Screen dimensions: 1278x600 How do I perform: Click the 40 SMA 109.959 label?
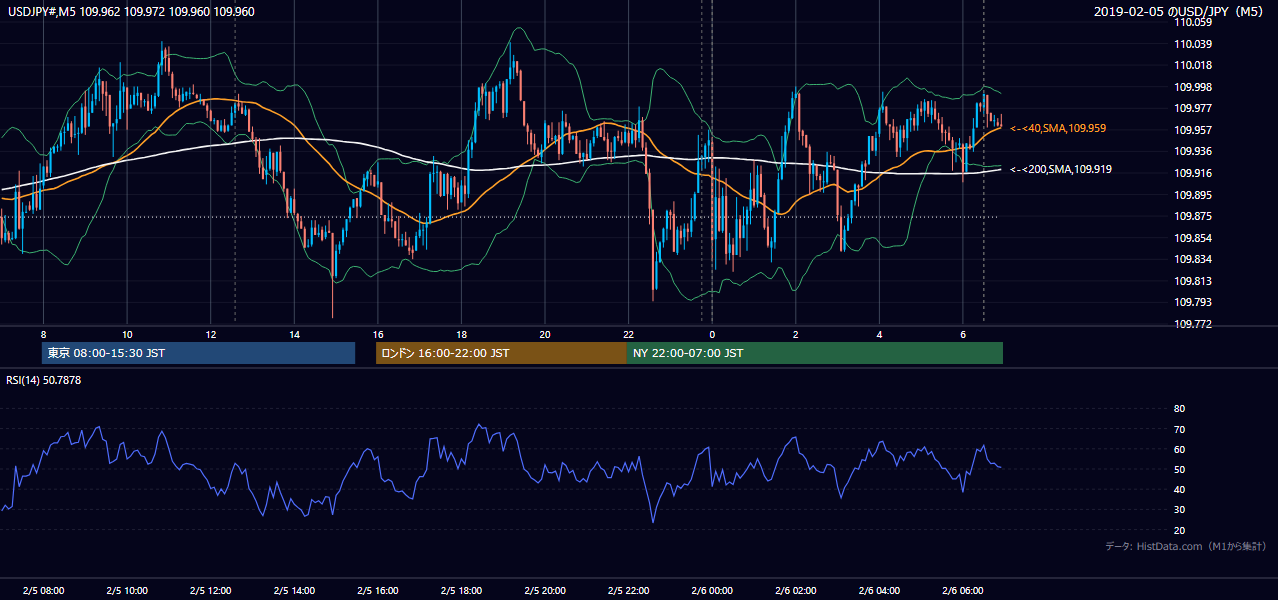coord(1058,129)
